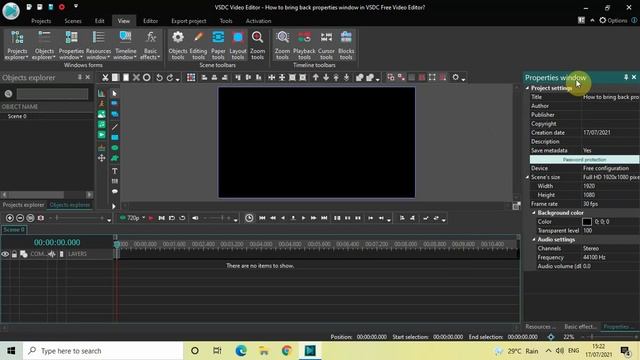Expand more tools arrow under shape tools
The height and width of the screenshot is (360, 640).
114,207
